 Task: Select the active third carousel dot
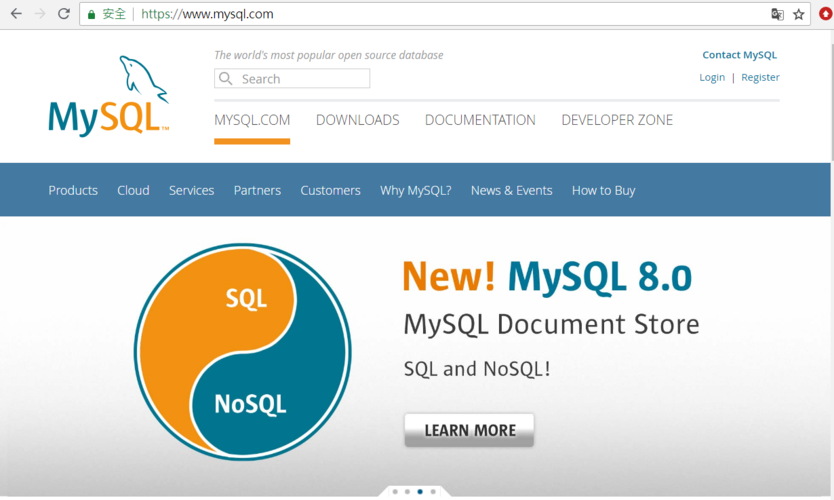(x=420, y=491)
